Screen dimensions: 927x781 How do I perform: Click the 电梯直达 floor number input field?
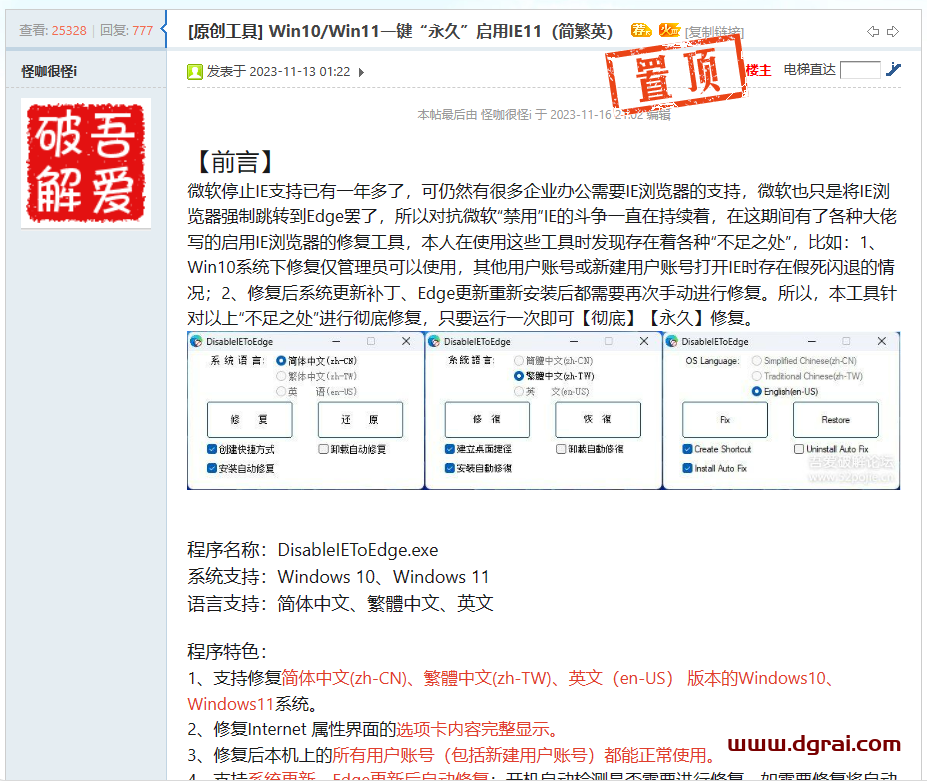click(x=860, y=70)
